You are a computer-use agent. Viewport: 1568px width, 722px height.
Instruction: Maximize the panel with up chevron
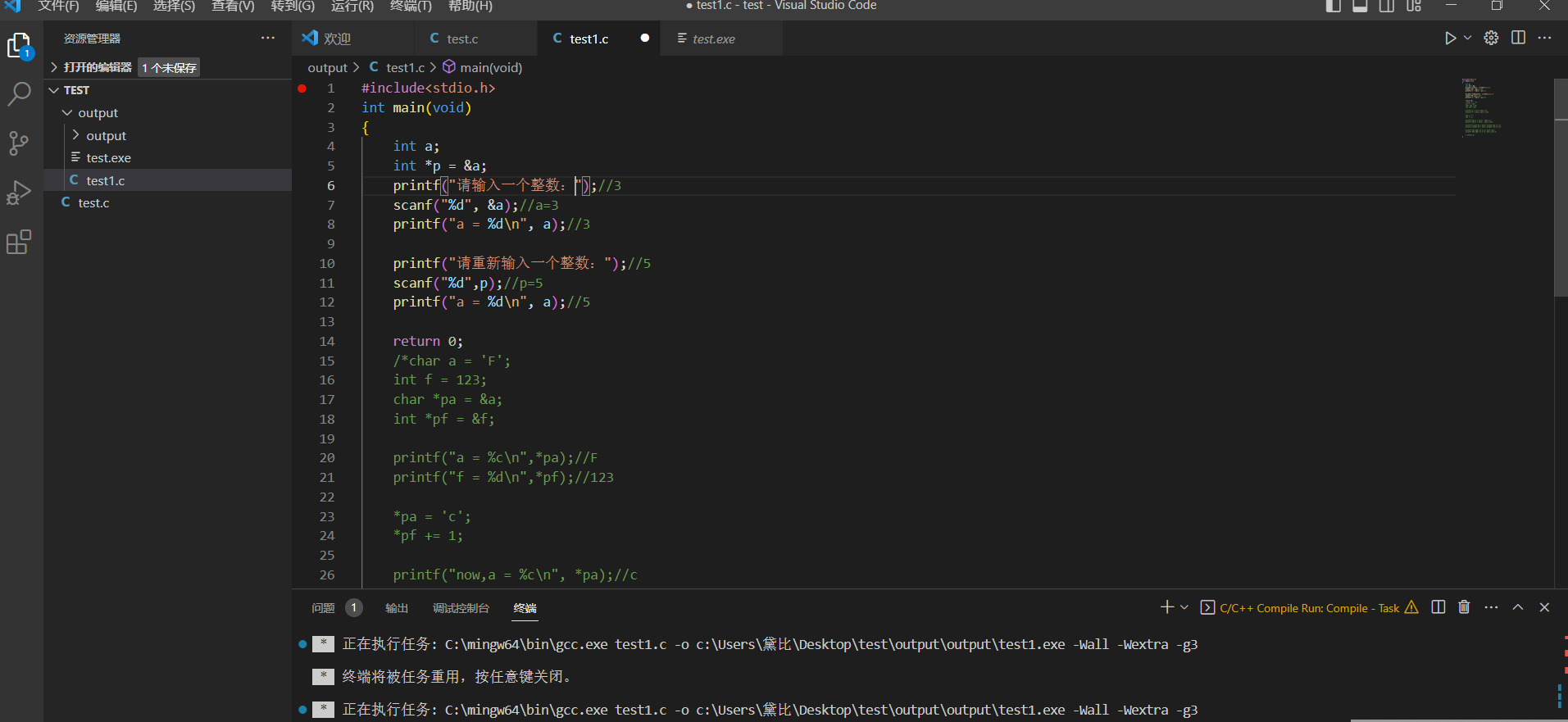pos(1518,607)
